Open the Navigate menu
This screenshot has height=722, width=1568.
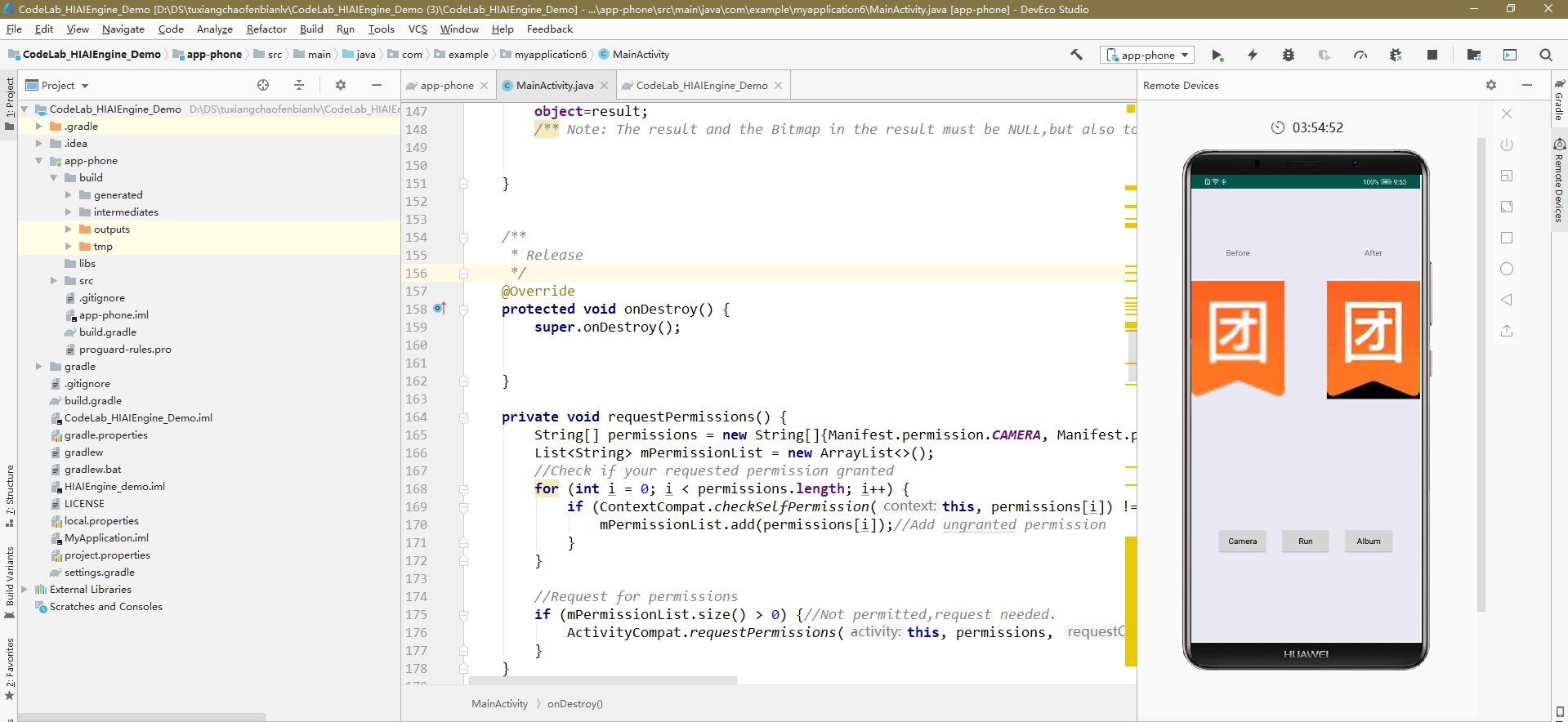point(123,29)
